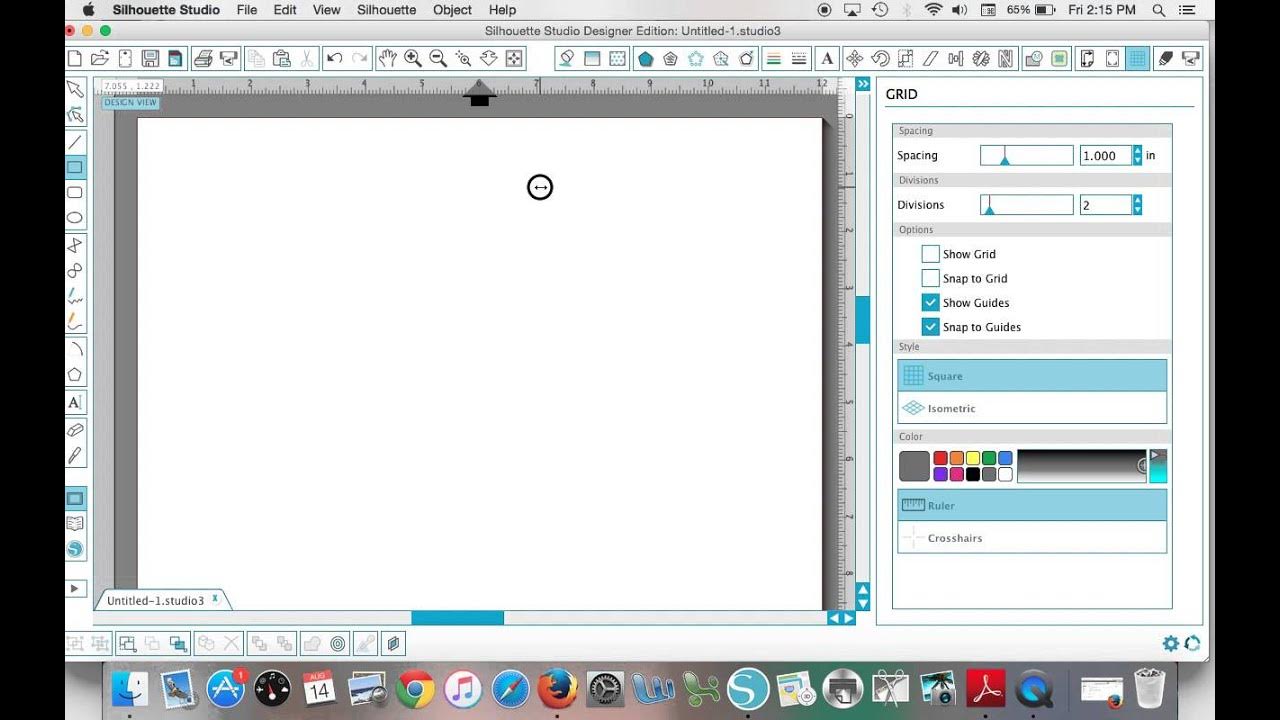The height and width of the screenshot is (720, 1280).
Task: Select the Draw an Arc tool
Action: [75, 350]
